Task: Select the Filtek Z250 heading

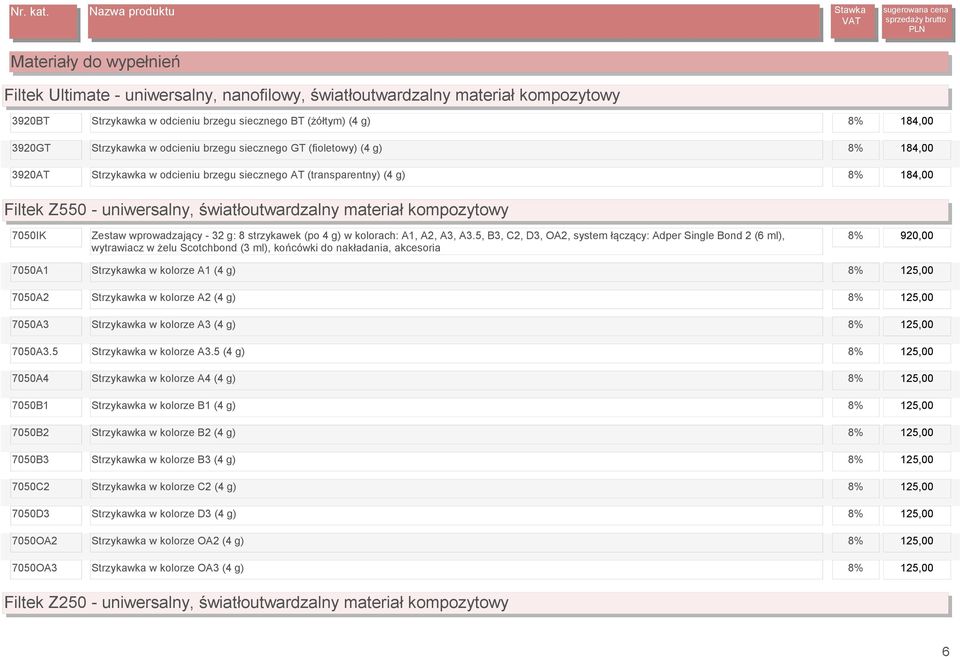Action: (x=476, y=603)
